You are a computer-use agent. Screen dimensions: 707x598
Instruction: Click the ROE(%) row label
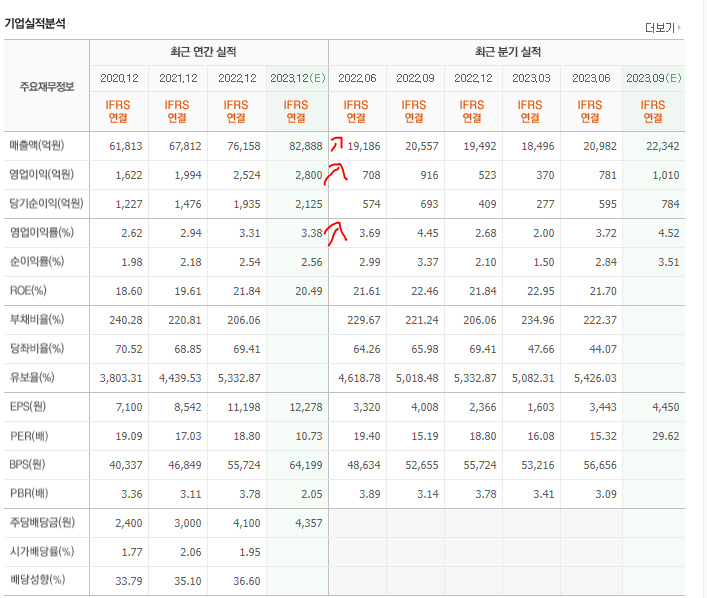click(x=28, y=290)
